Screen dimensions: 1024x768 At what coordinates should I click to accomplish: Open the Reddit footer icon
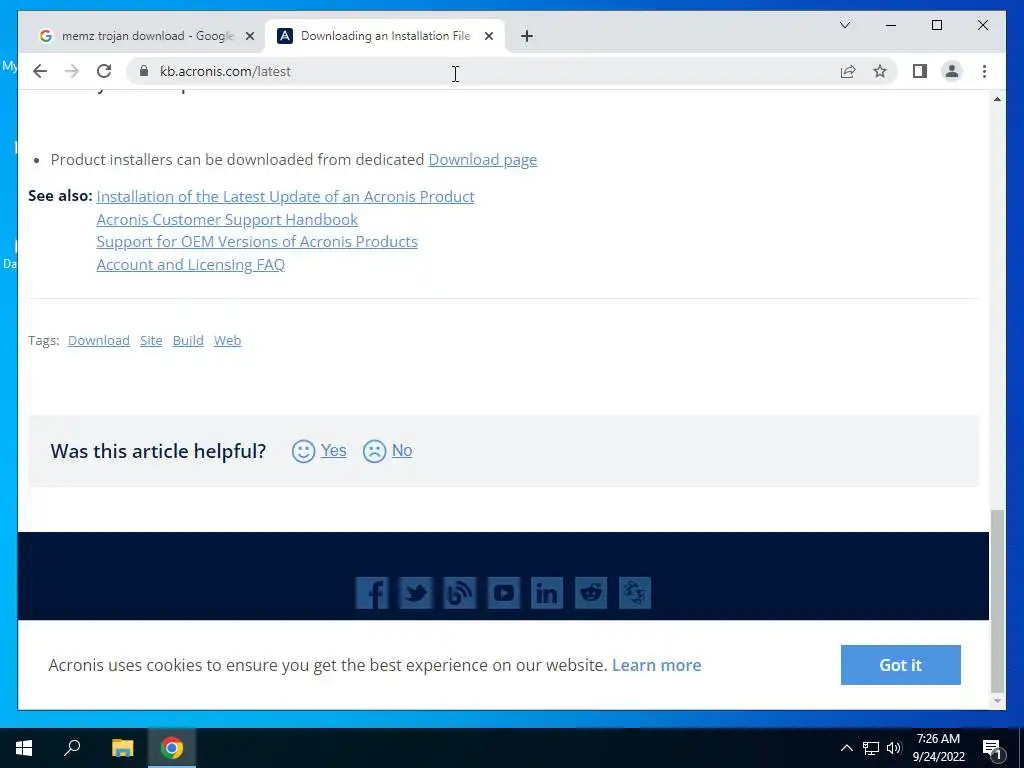tap(591, 593)
